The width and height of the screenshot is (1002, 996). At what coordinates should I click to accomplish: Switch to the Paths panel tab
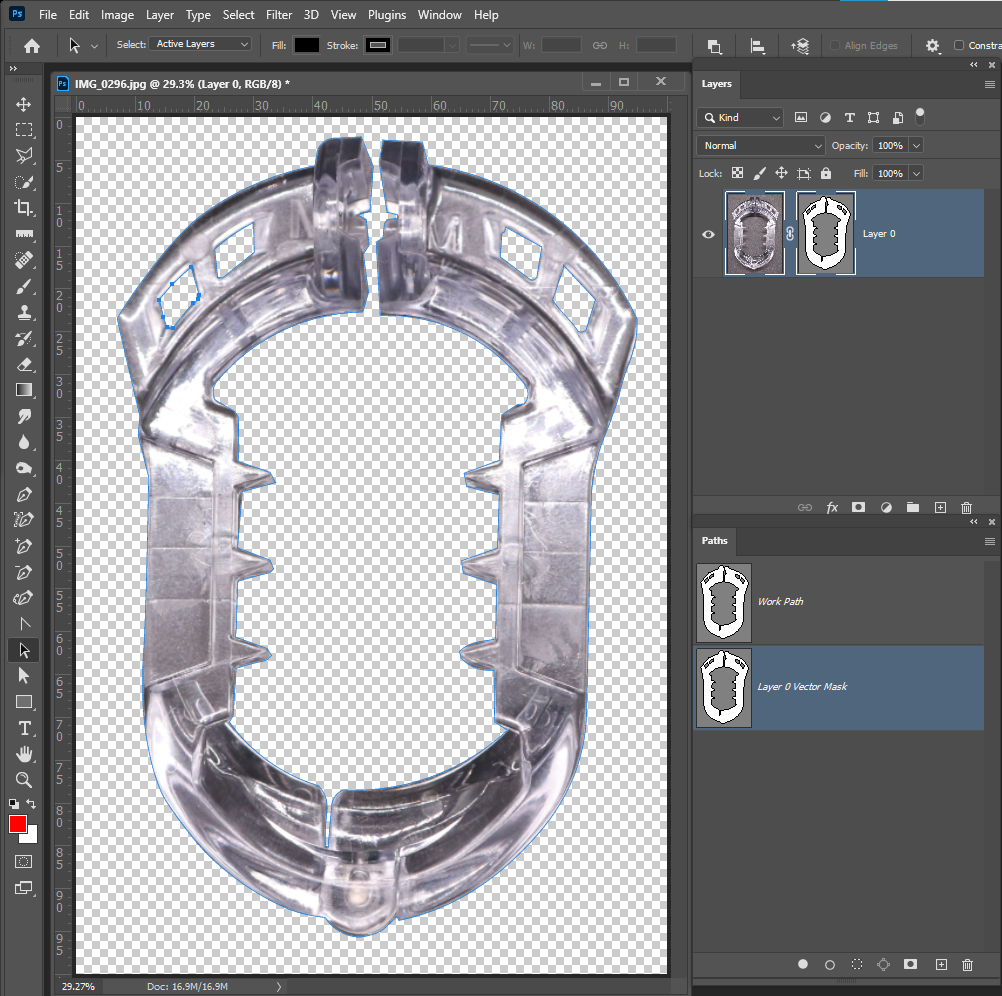point(714,540)
